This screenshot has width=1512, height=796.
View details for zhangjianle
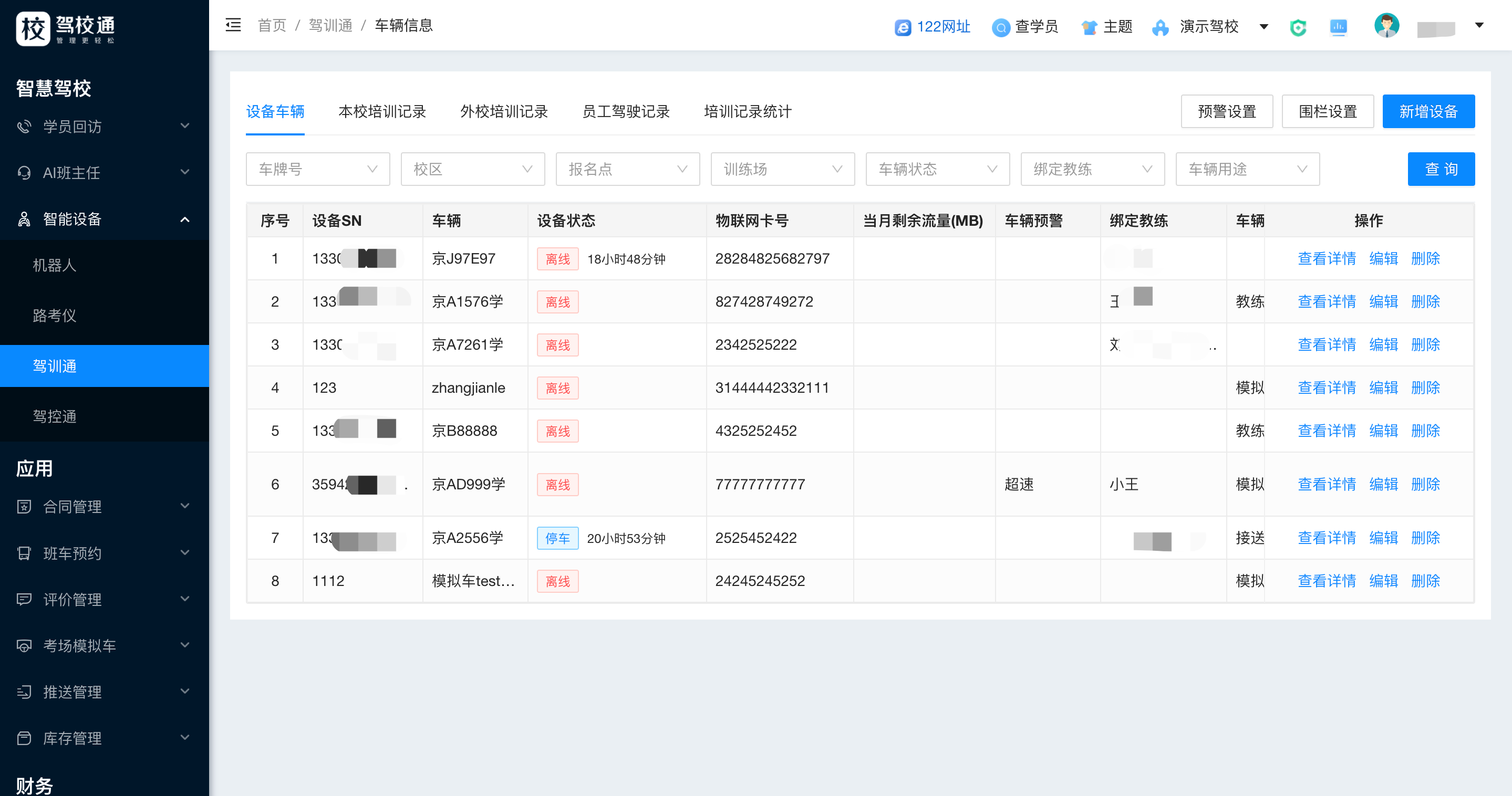tap(1327, 387)
